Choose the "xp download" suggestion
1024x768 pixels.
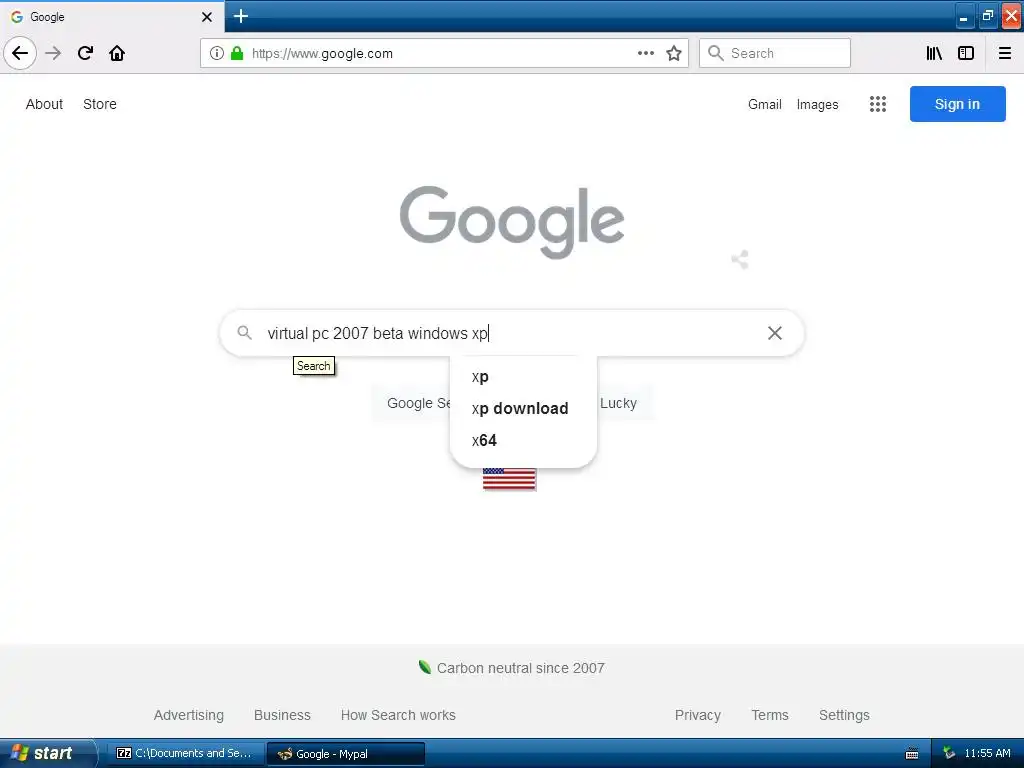(x=523, y=408)
